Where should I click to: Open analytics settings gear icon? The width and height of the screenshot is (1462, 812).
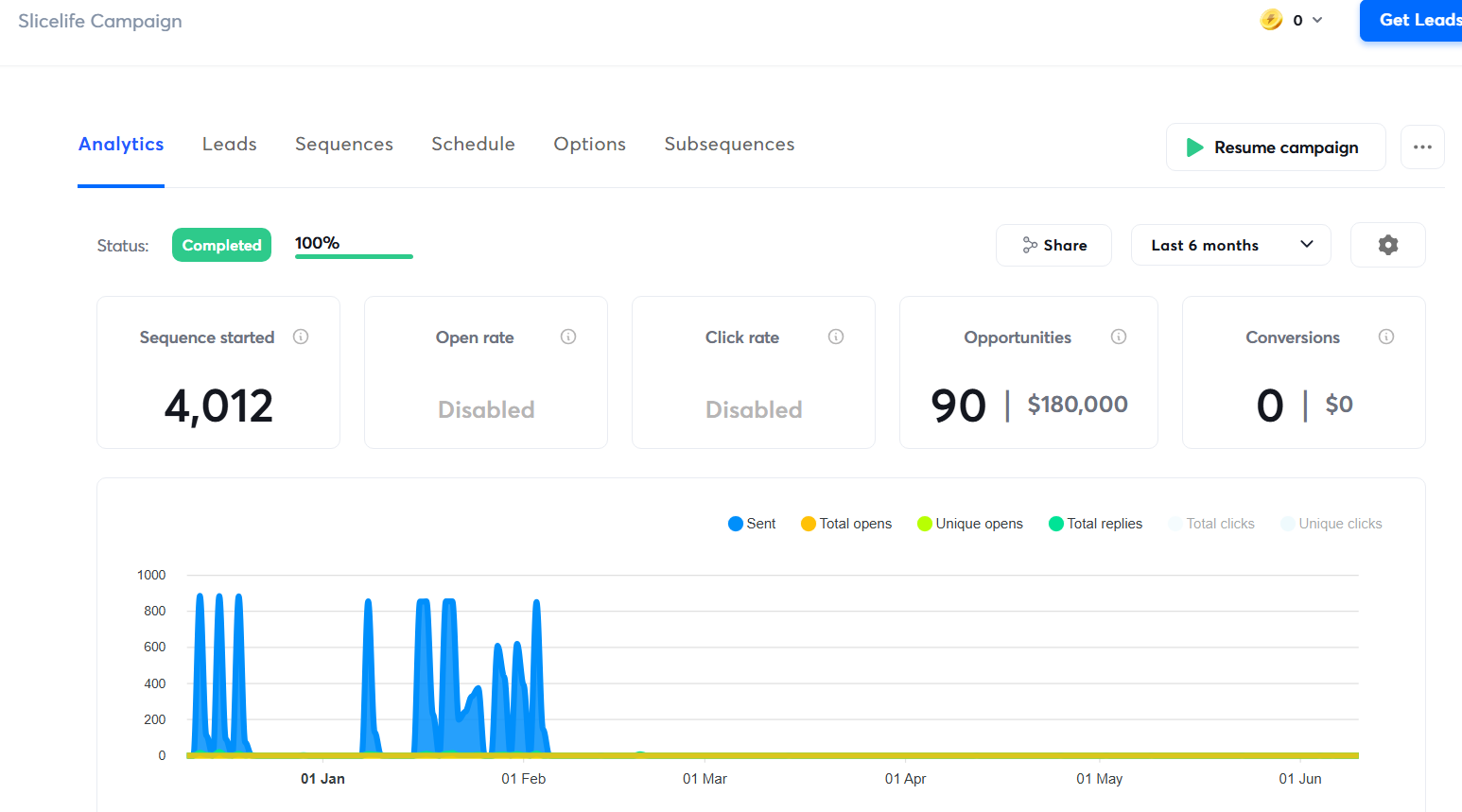(x=1387, y=245)
